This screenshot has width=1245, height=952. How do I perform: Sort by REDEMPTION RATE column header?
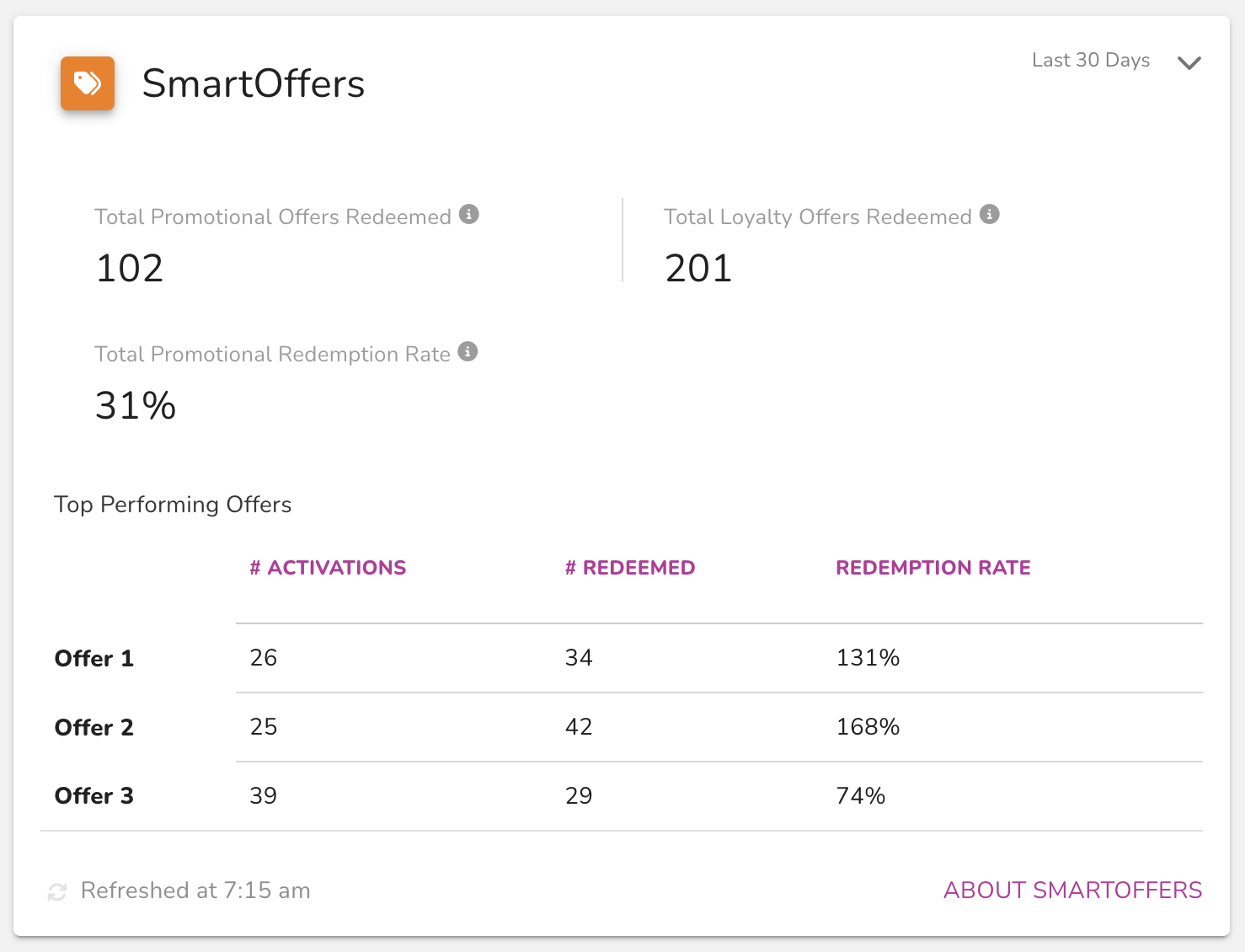tap(933, 568)
